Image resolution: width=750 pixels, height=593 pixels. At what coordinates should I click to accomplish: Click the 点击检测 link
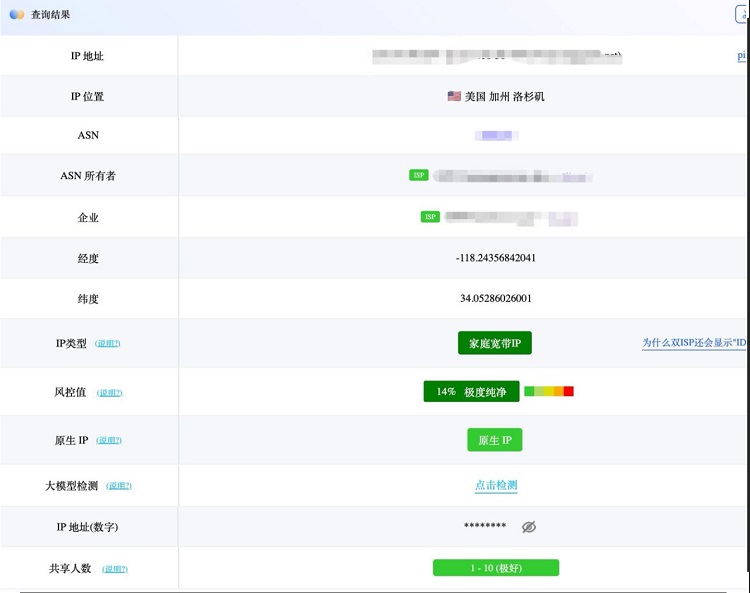pos(496,486)
